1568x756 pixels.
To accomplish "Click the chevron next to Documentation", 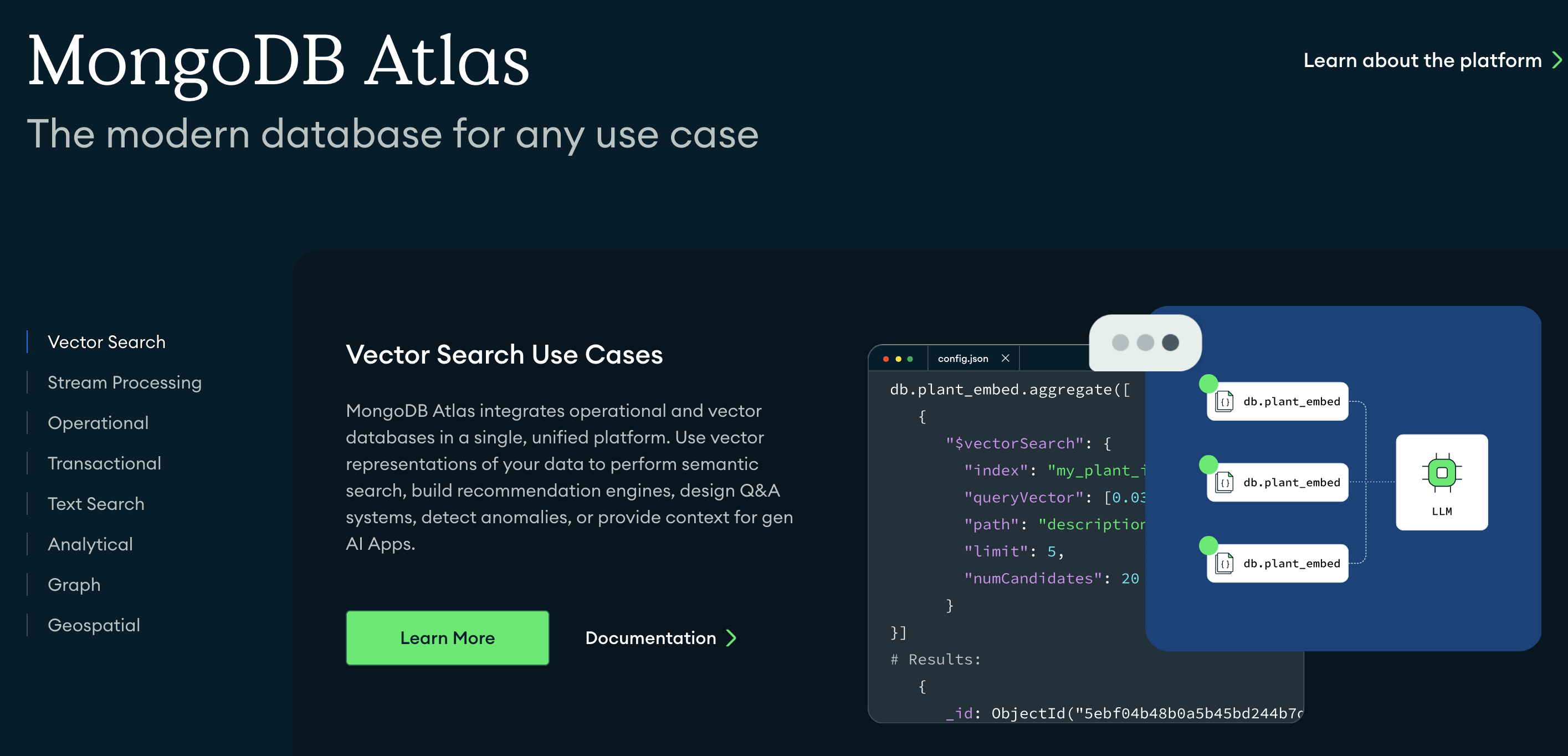I will (x=732, y=638).
